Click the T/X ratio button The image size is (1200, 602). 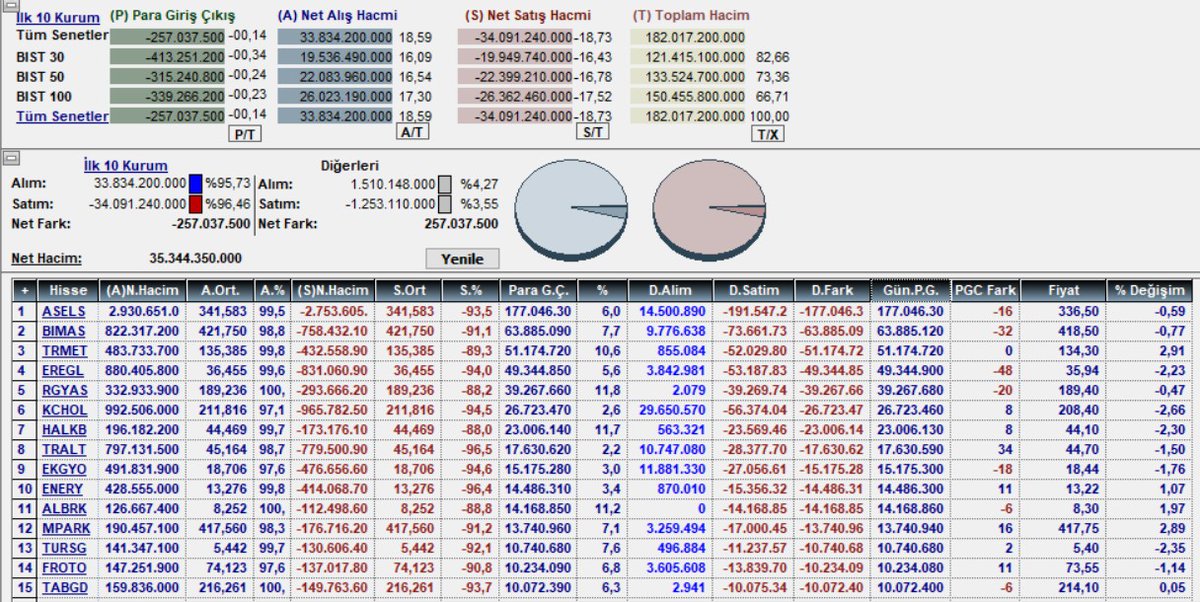click(x=767, y=133)
